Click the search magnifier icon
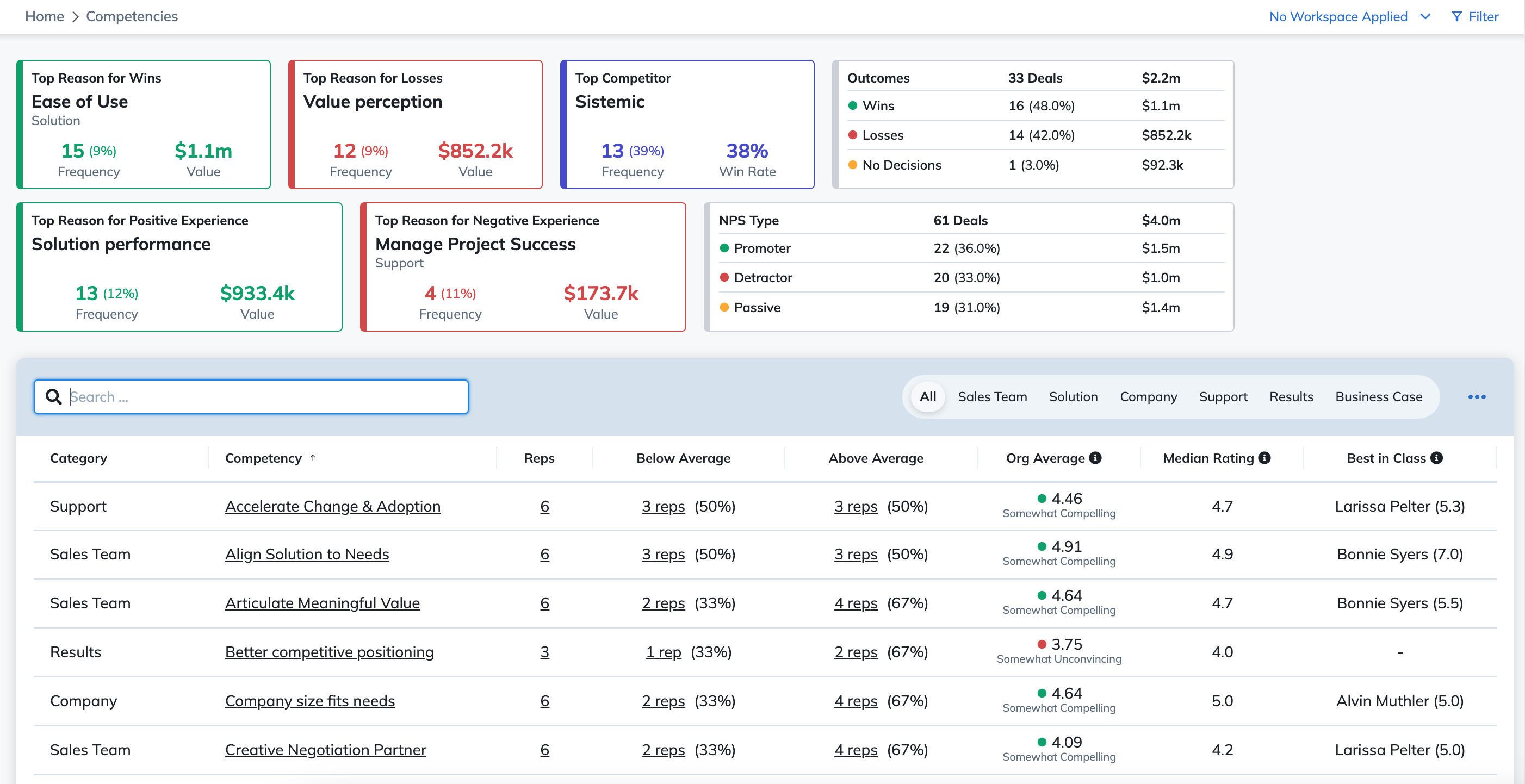The width and height of the screenshot is (1525, 784). tap(53, 396)
